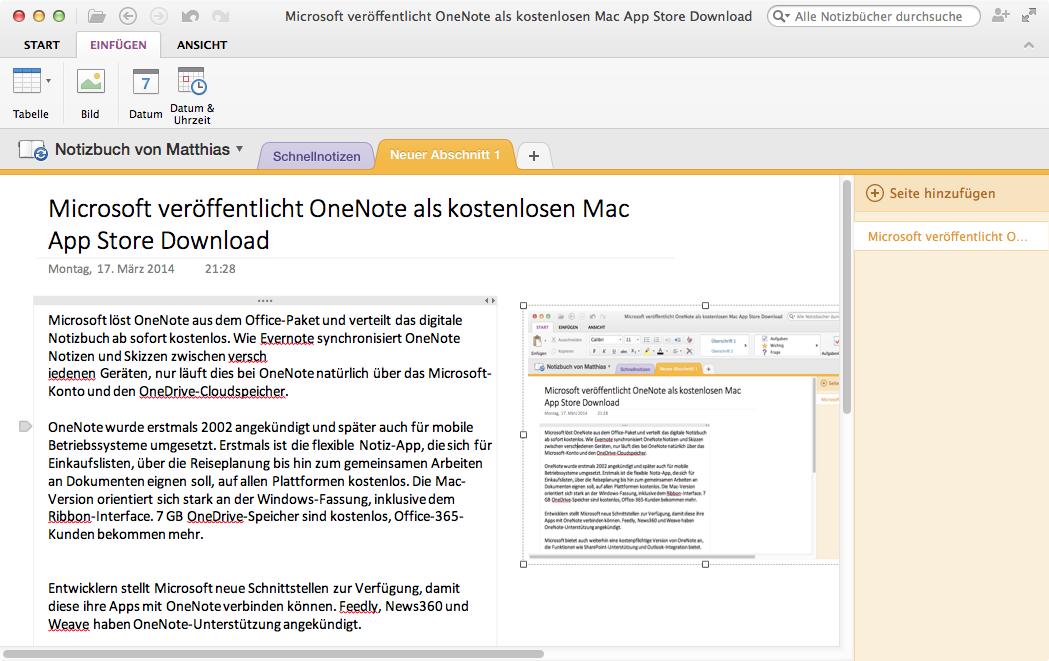The height and width of the screenshot is (661, 1049).
Task: Open the ANSICHT tab
Action: click(202, 45)
